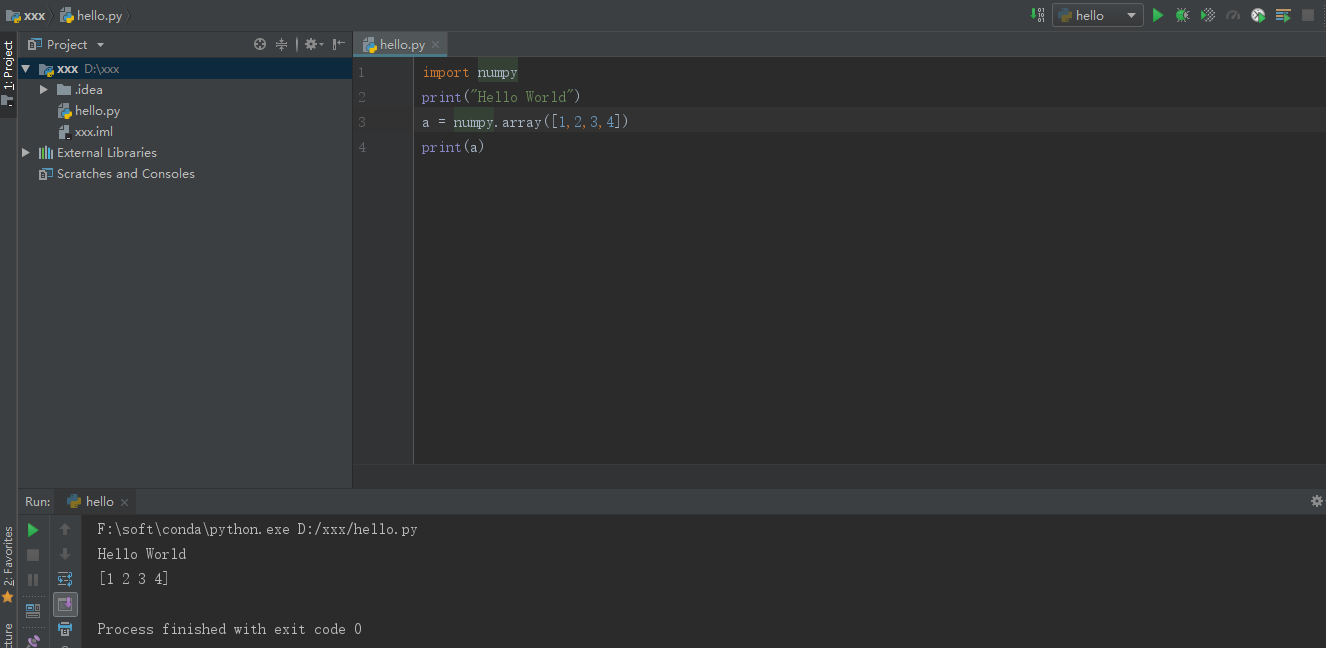Place cursor in print("Hello World") line
Image resolution: width=1326 pixels, height=648 pixels.
501,97
